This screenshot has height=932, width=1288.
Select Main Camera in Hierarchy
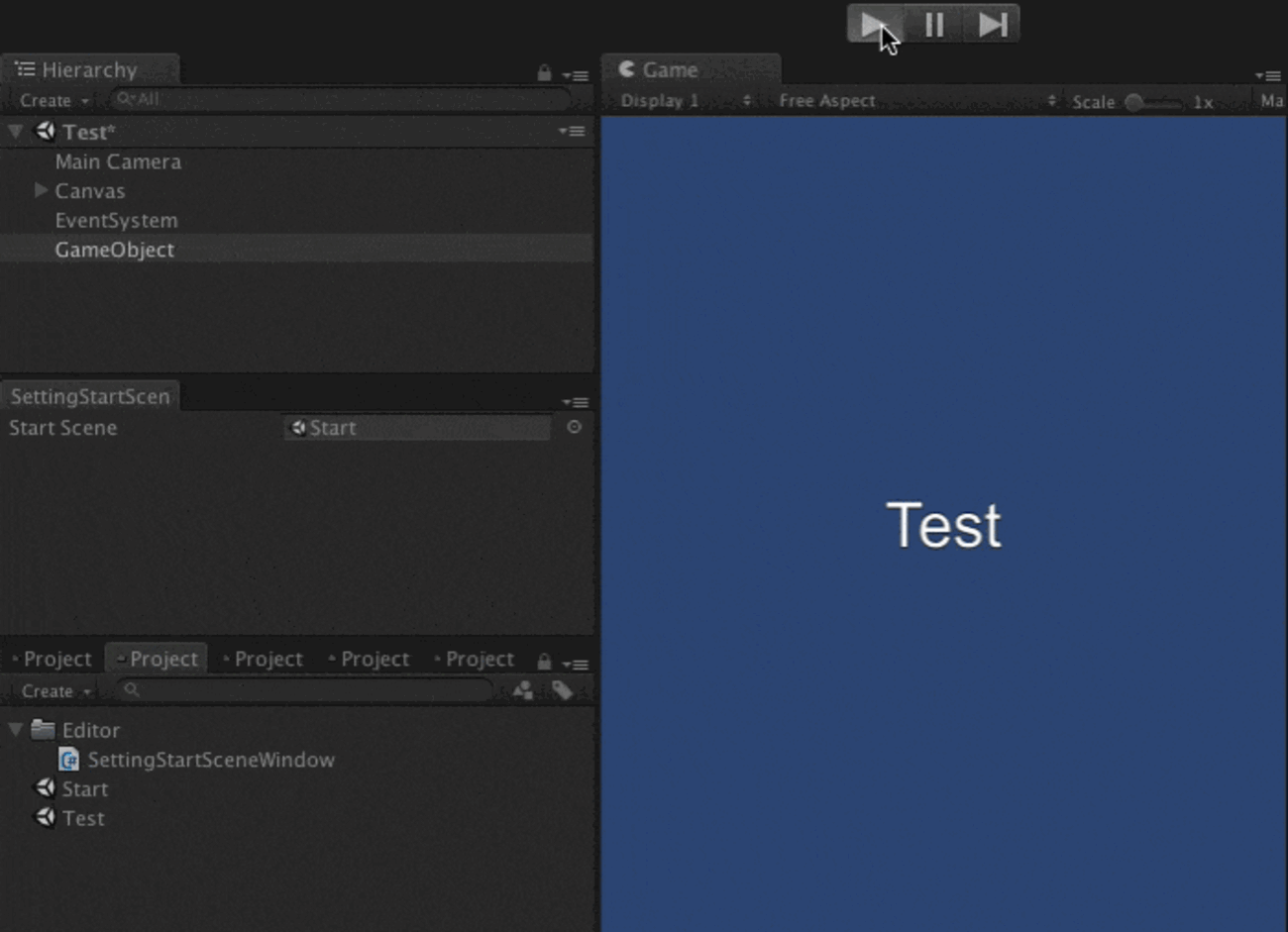(118, 161)
